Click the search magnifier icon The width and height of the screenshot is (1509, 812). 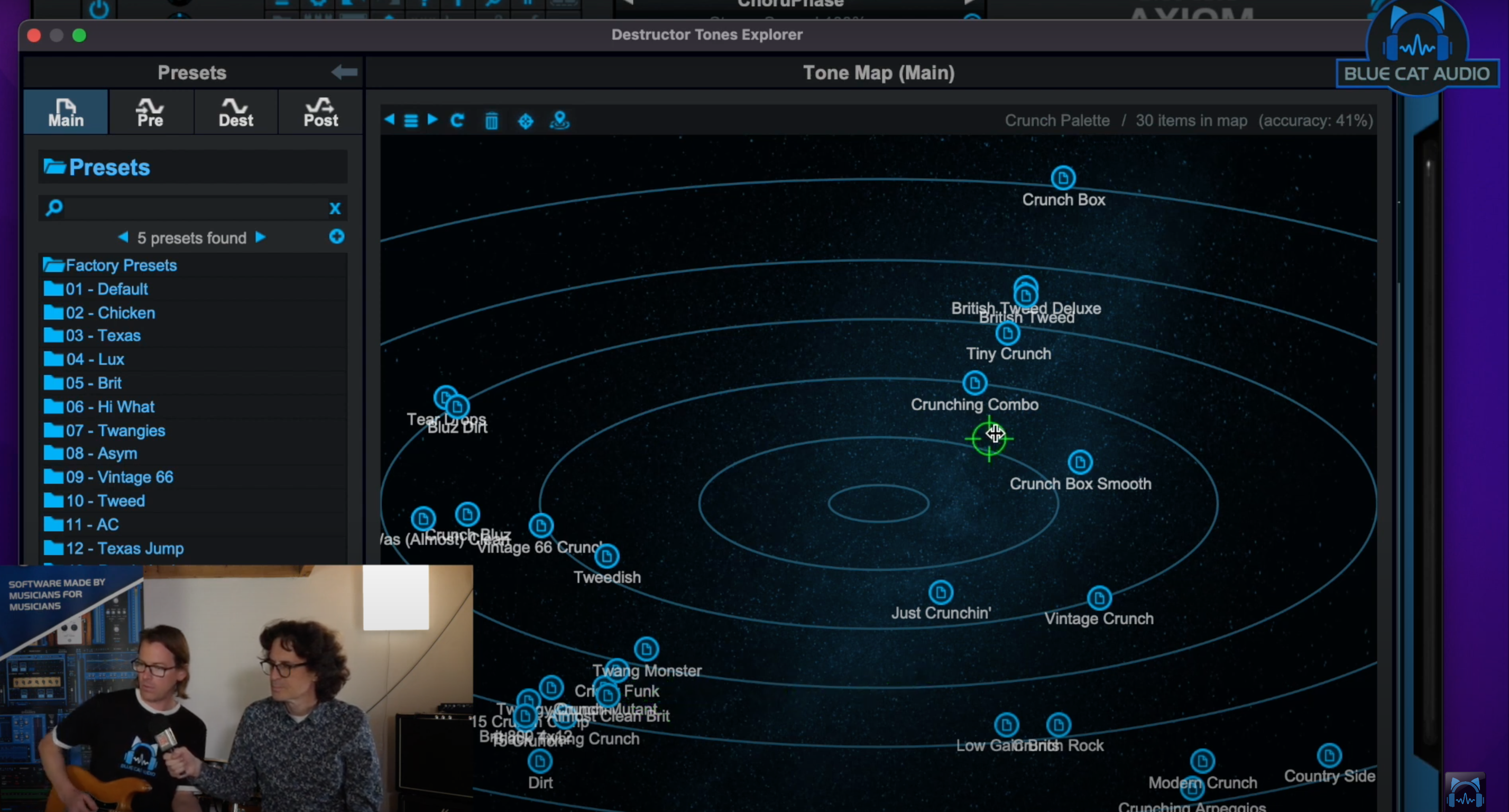click(54, 207)
